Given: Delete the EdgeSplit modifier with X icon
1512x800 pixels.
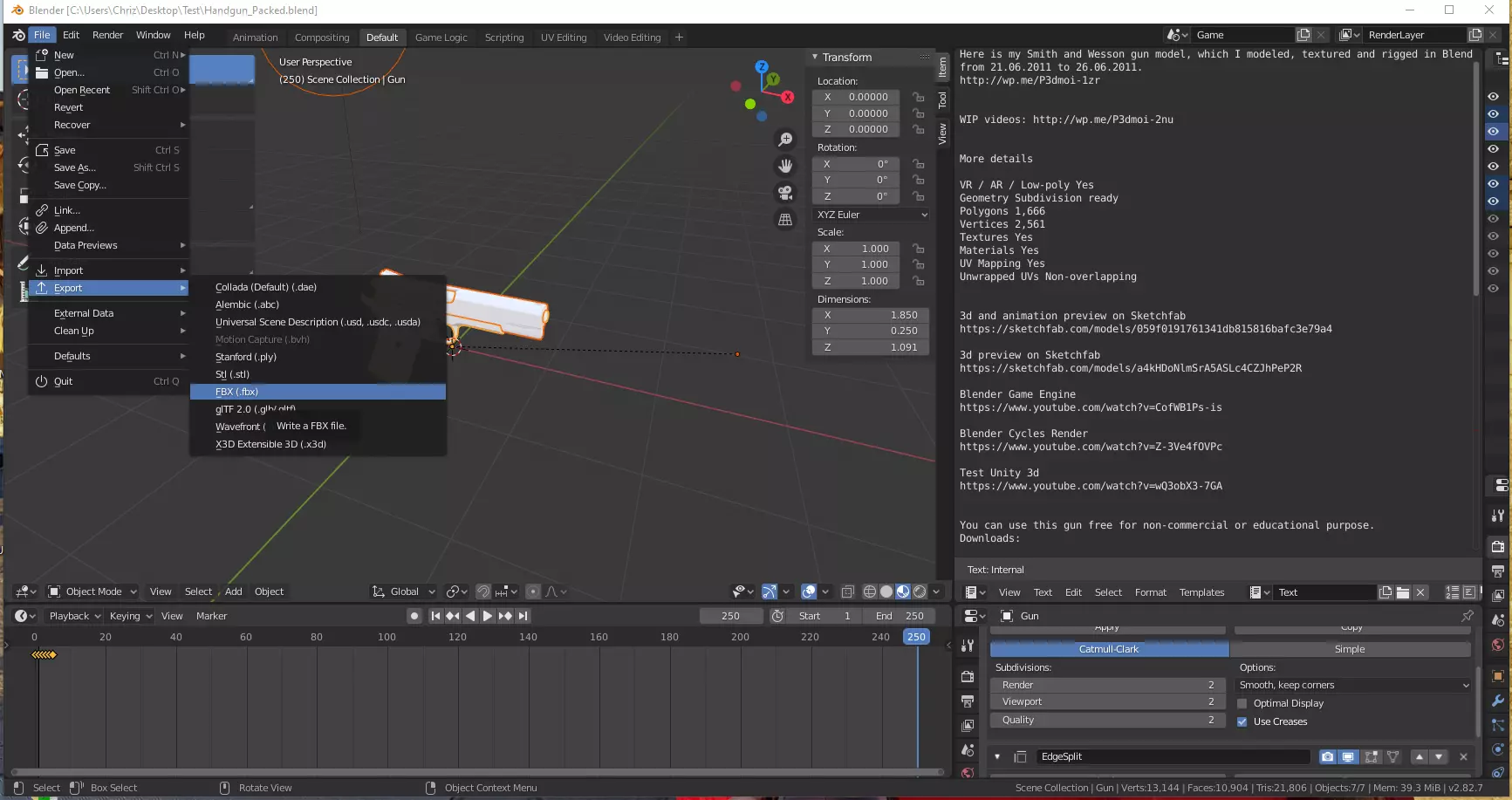Looking at the screenshot, I should 1463,756.
